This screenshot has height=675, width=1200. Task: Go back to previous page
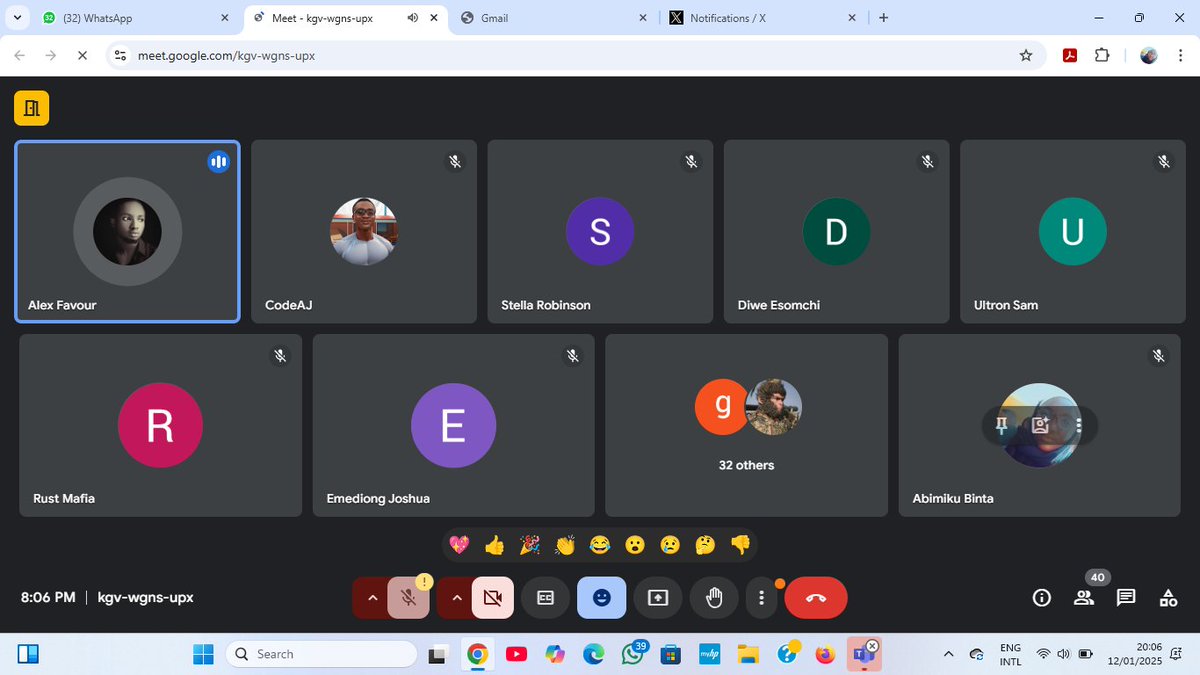20,56
